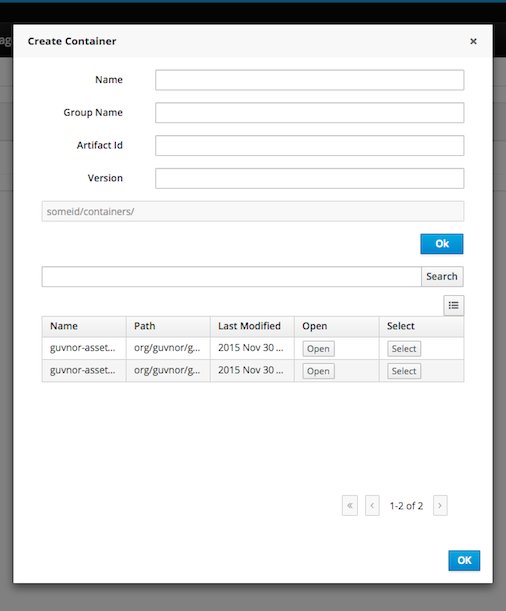Sort by Path column header
Image resolution: width=506 pixels, height=611 pixels.
(x=168, y=326)
